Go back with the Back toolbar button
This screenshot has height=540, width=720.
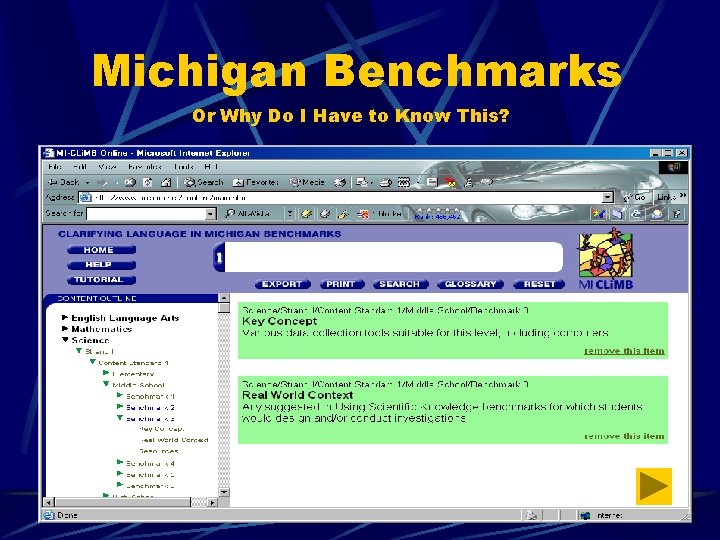pos(63,182)
